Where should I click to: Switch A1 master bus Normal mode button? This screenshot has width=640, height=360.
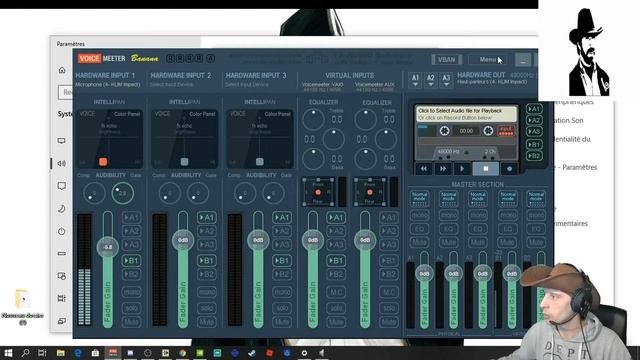coord(419,198)
